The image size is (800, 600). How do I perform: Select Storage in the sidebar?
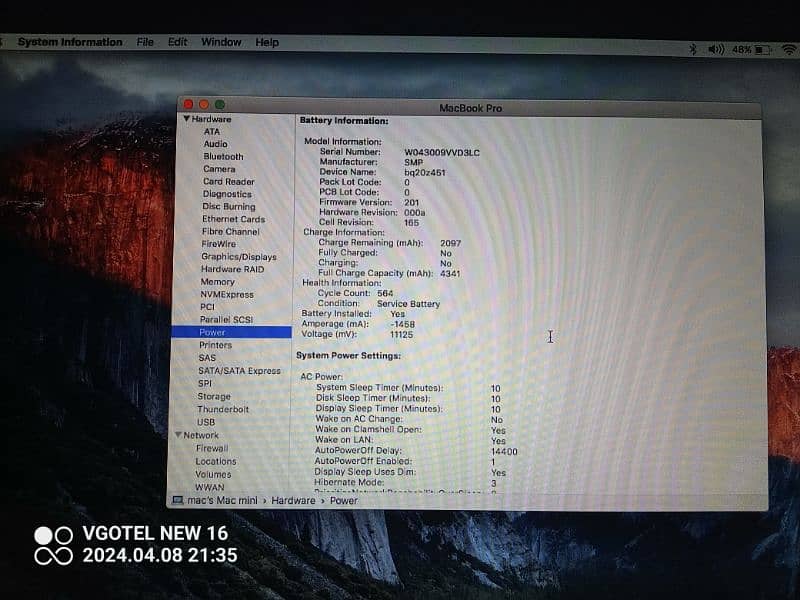(x=214, y=396)
